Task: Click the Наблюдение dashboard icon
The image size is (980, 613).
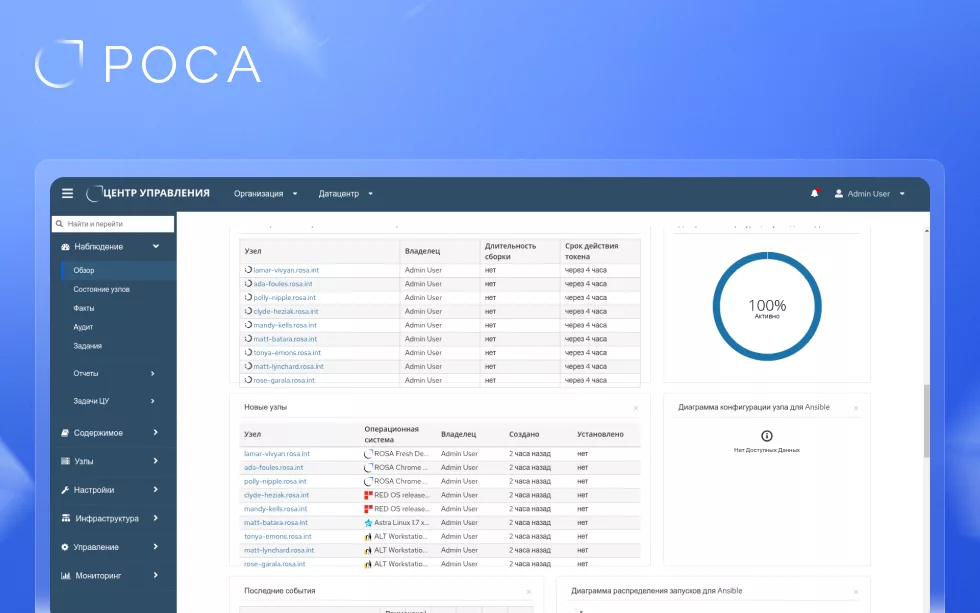Action: [x=65, y=247]
